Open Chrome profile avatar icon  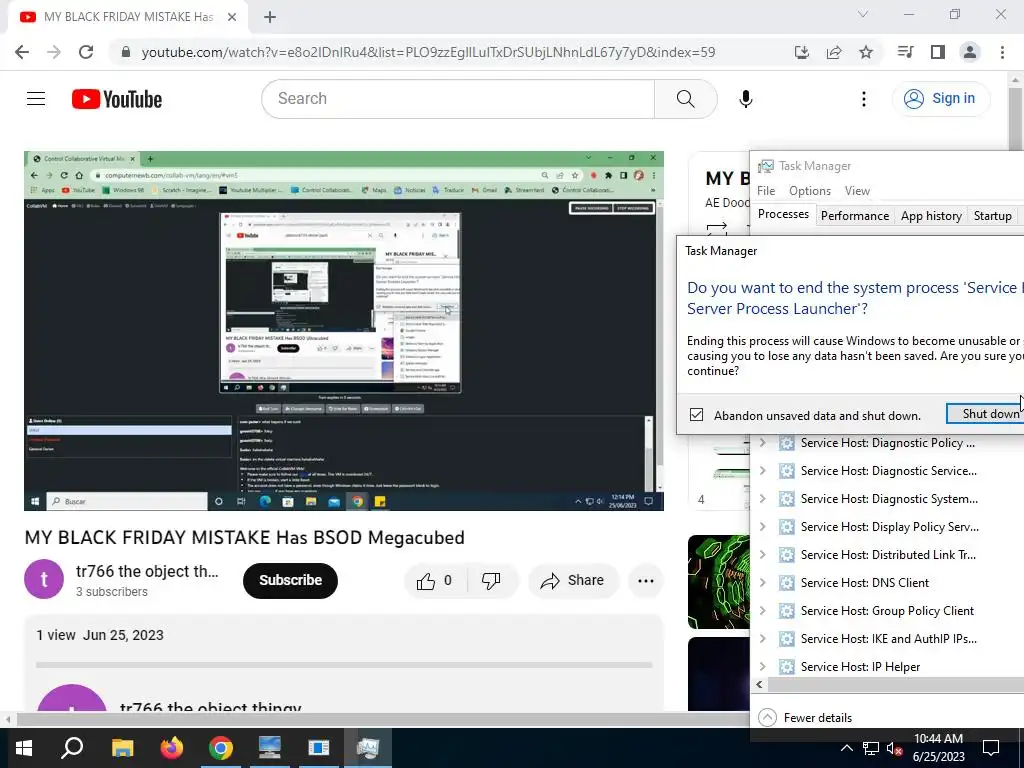coord(970,52)
